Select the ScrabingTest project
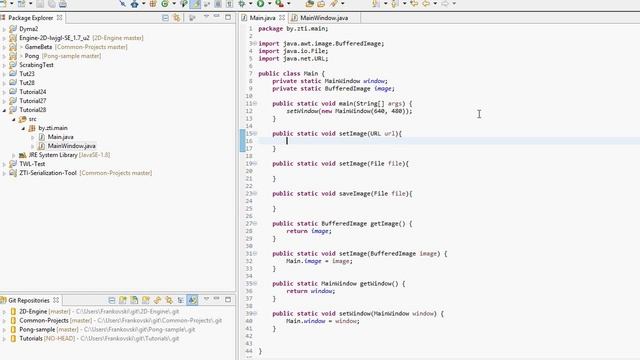Screen dimensions: 640x360 pos(36,65)
